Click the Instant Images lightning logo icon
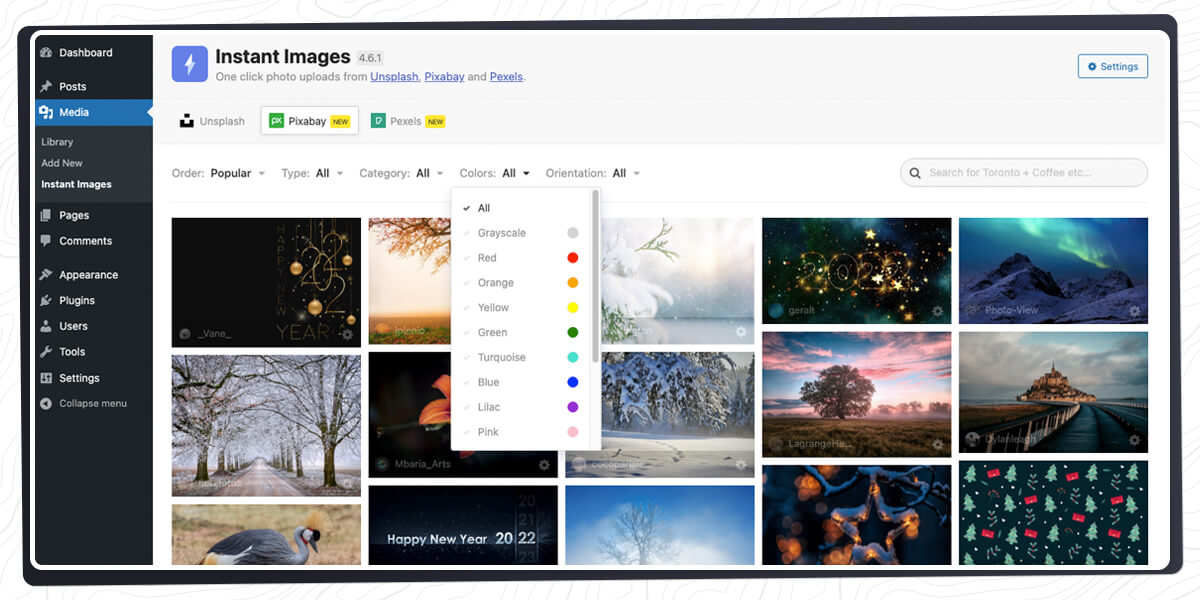 pos(190,64)
